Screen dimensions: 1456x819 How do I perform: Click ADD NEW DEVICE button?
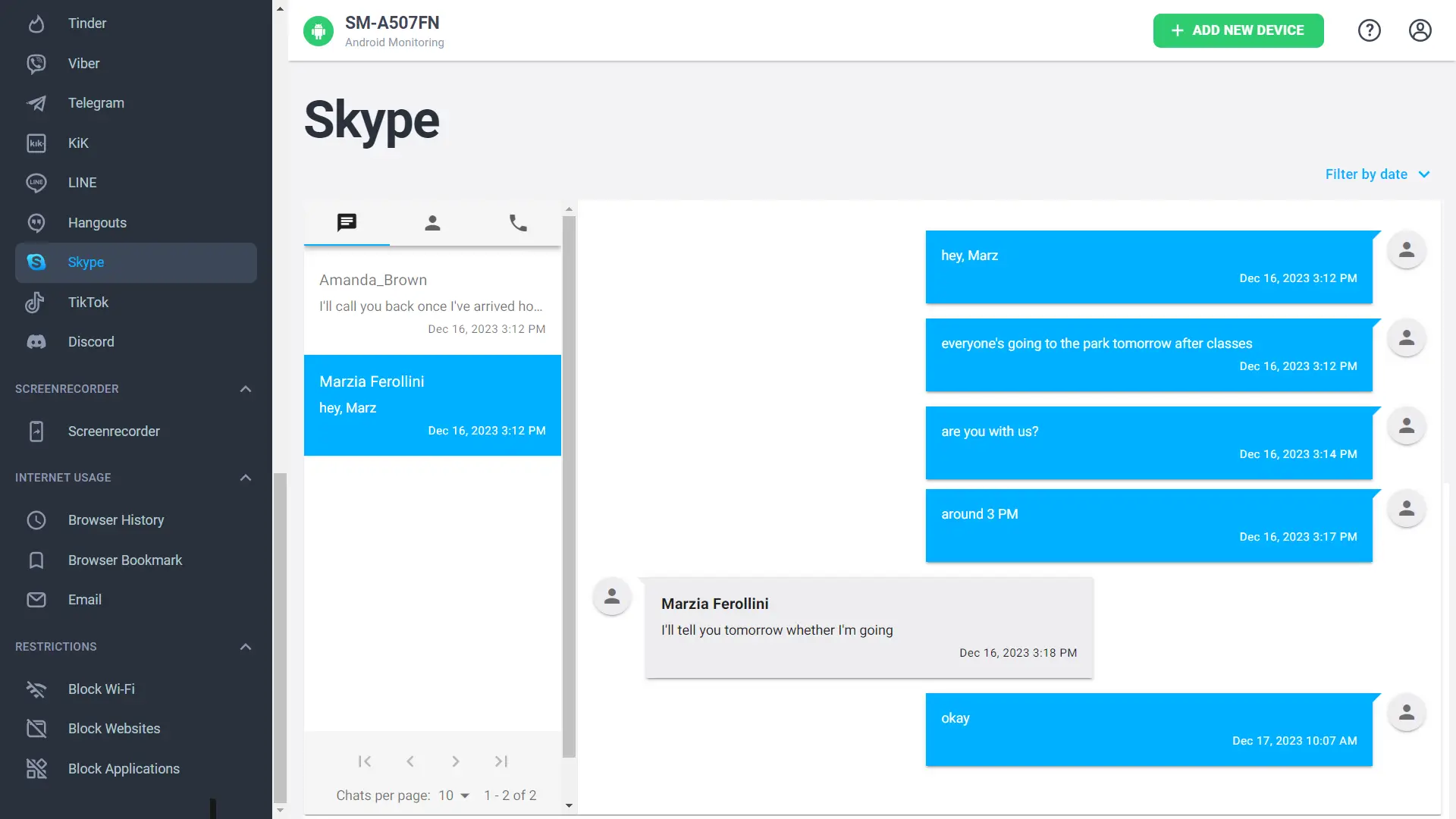[1238, 30]
